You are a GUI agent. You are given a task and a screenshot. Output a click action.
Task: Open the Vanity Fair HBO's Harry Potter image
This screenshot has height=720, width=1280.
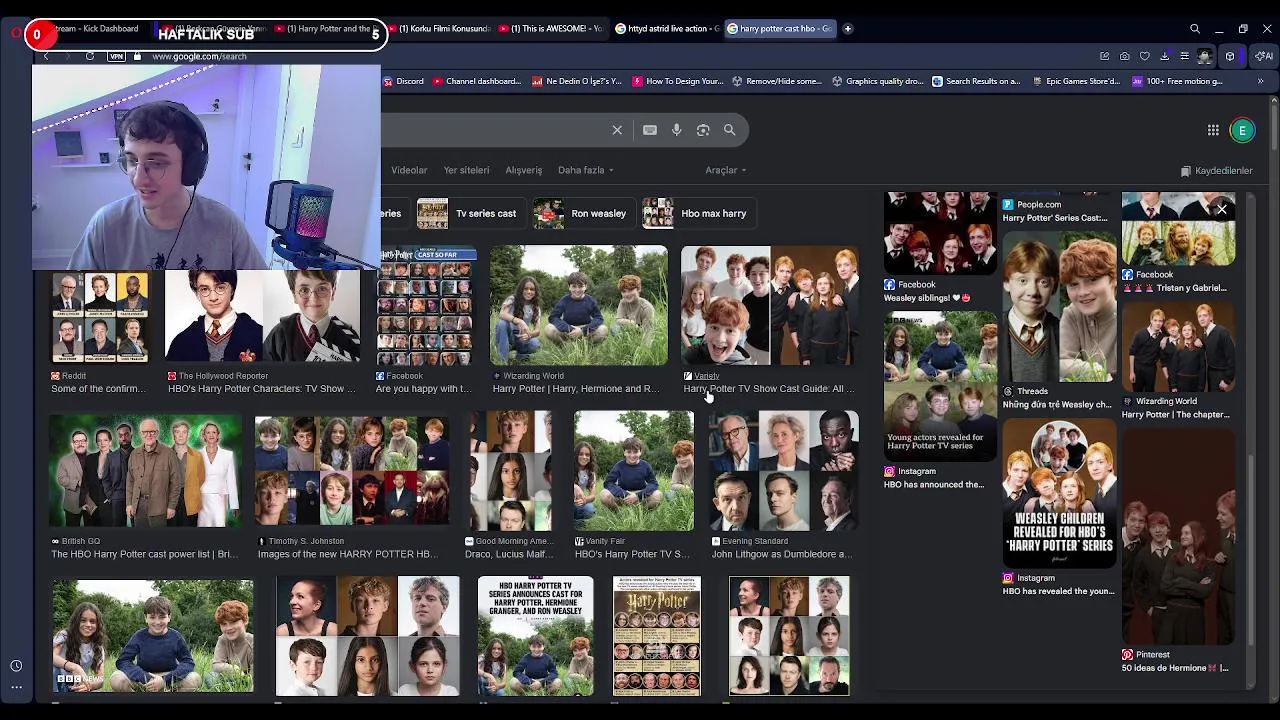tap(633, 470)
